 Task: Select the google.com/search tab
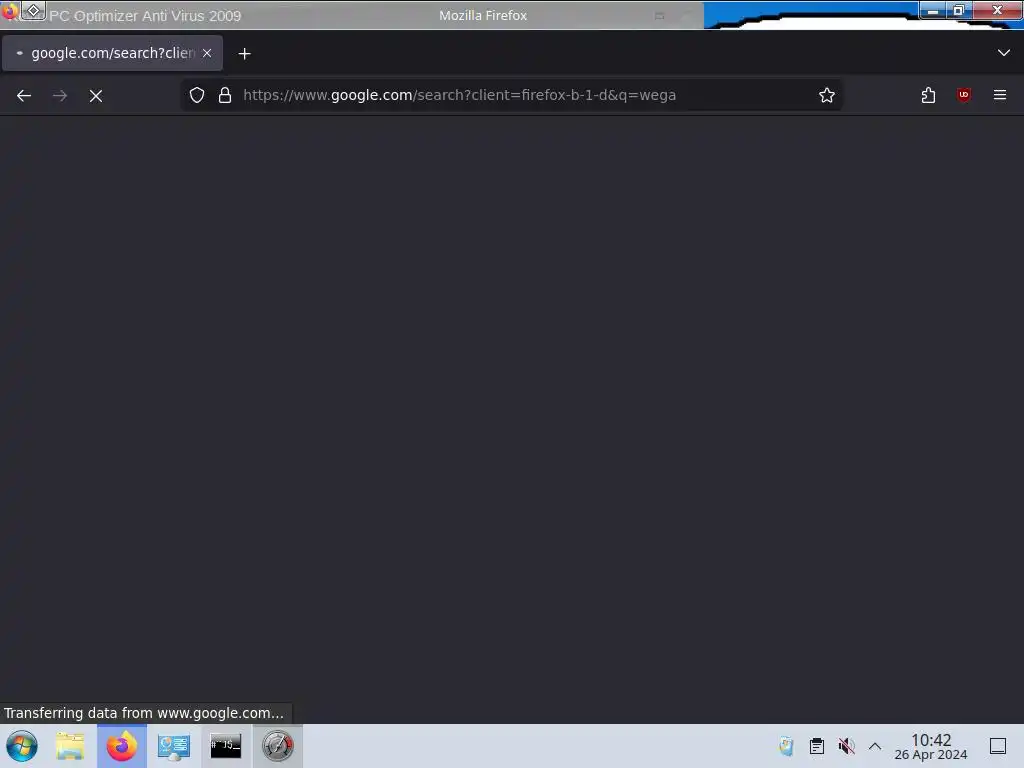tap(112, 53)
